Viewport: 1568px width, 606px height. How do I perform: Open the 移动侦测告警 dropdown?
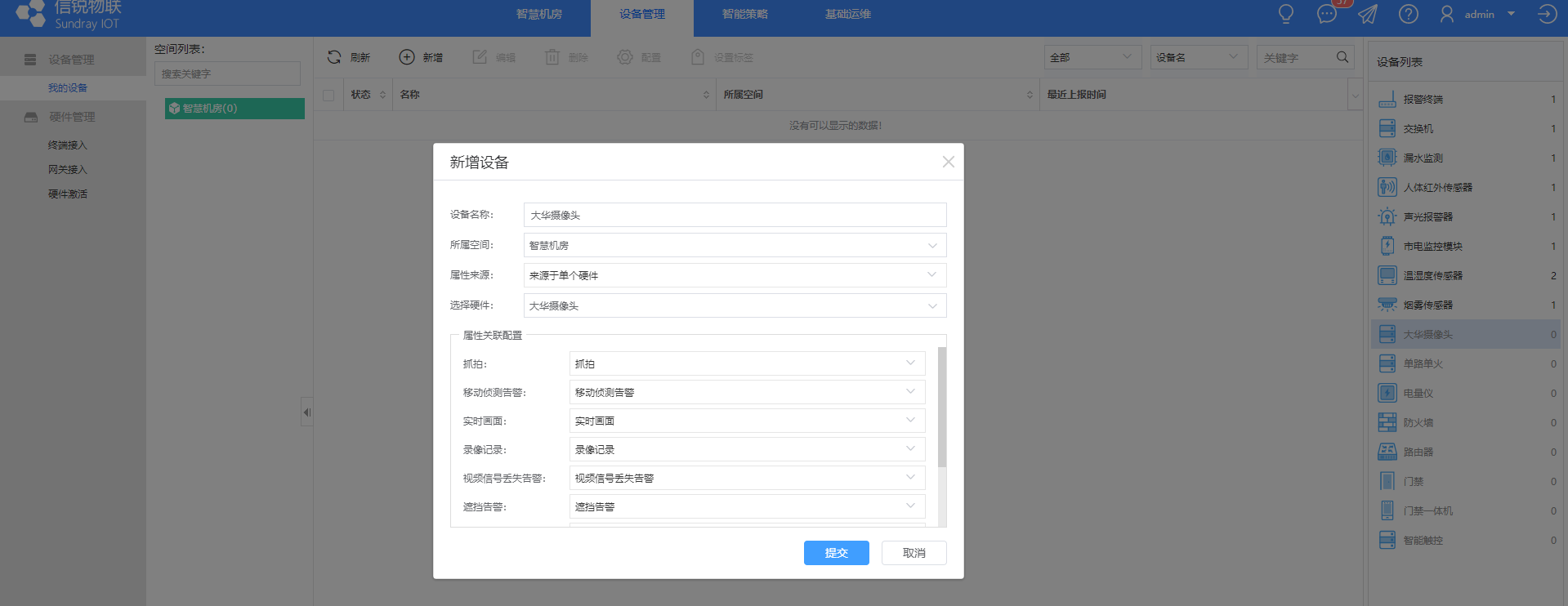[747, 392]
